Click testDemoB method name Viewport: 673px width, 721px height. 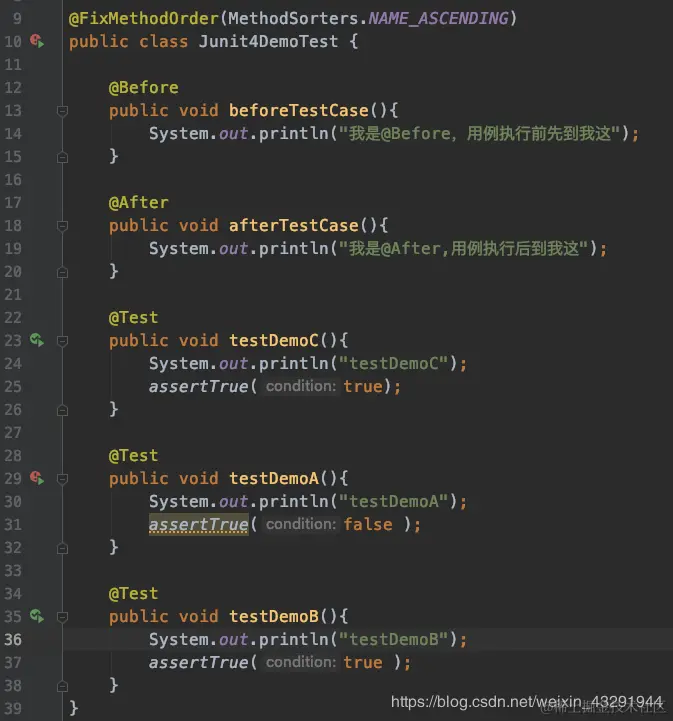coord(274,616)
